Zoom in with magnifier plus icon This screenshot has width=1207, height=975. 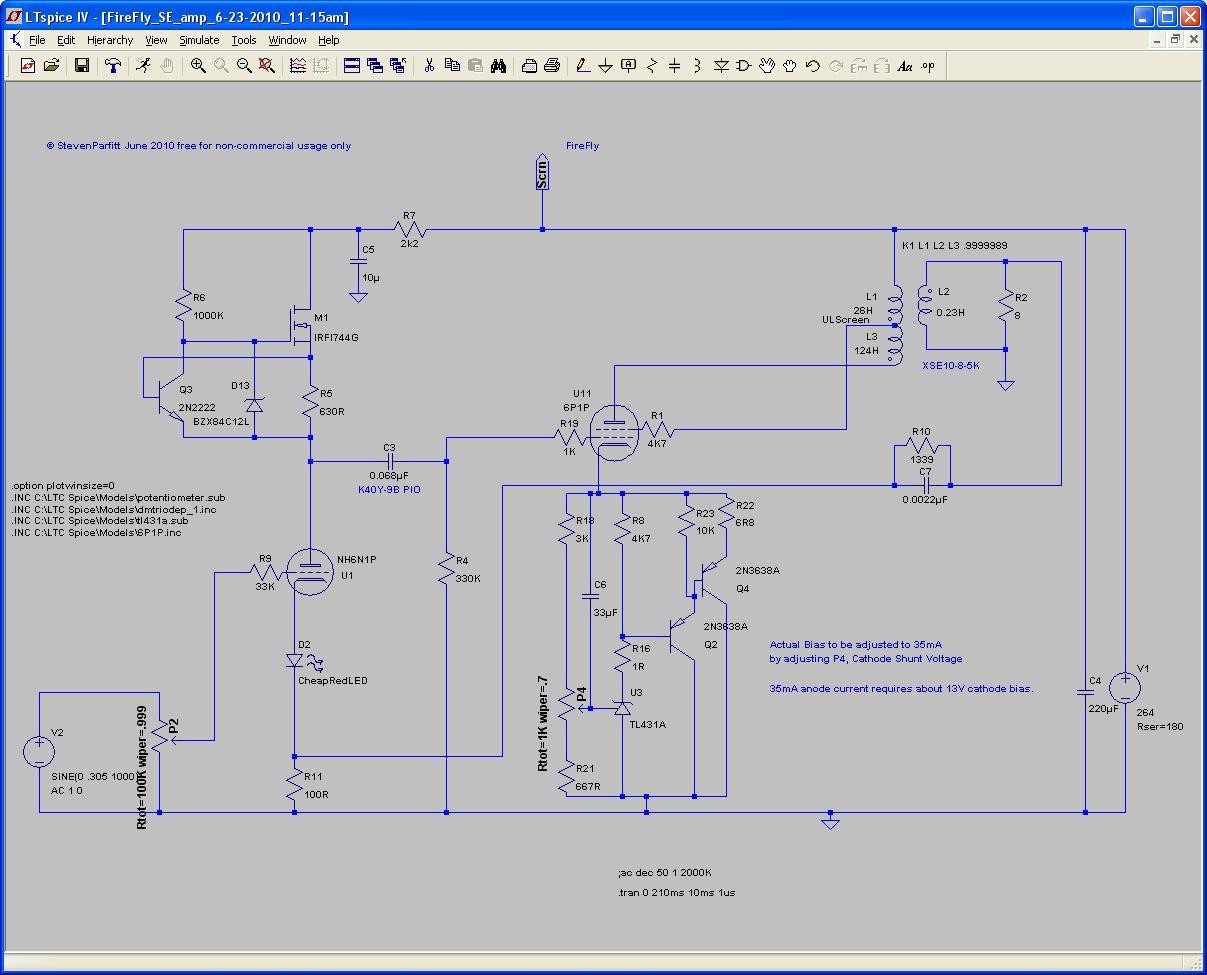198,66
